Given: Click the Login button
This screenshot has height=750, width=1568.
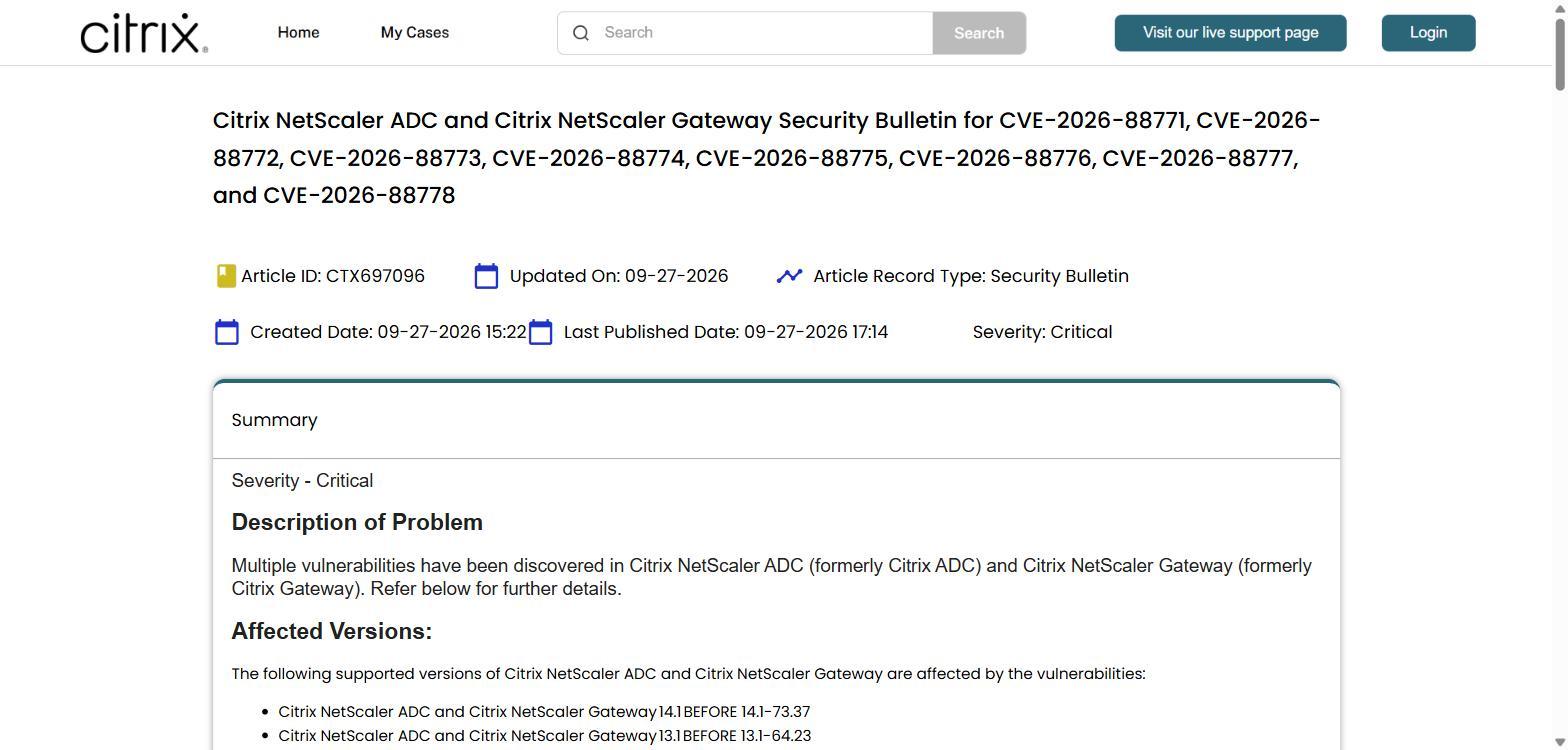Looking at the screenshot, I should tap(1428, 33).
